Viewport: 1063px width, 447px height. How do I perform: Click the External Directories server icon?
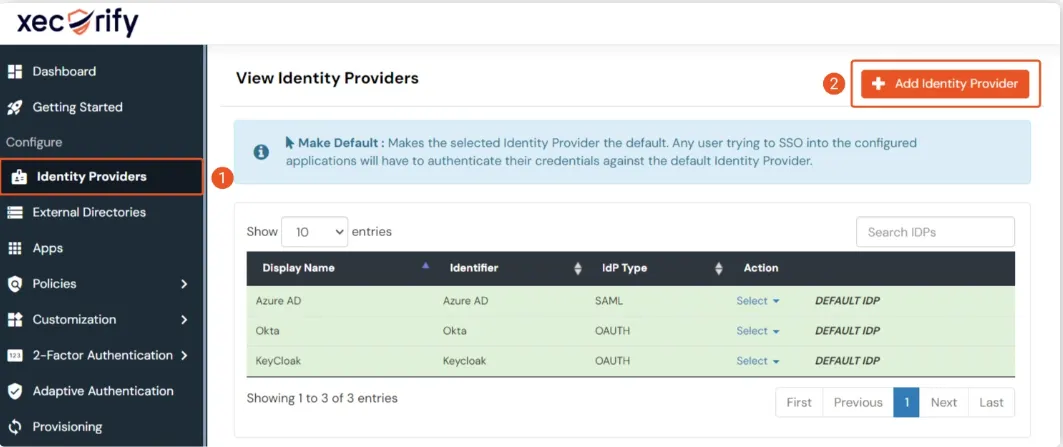[15, 212]
